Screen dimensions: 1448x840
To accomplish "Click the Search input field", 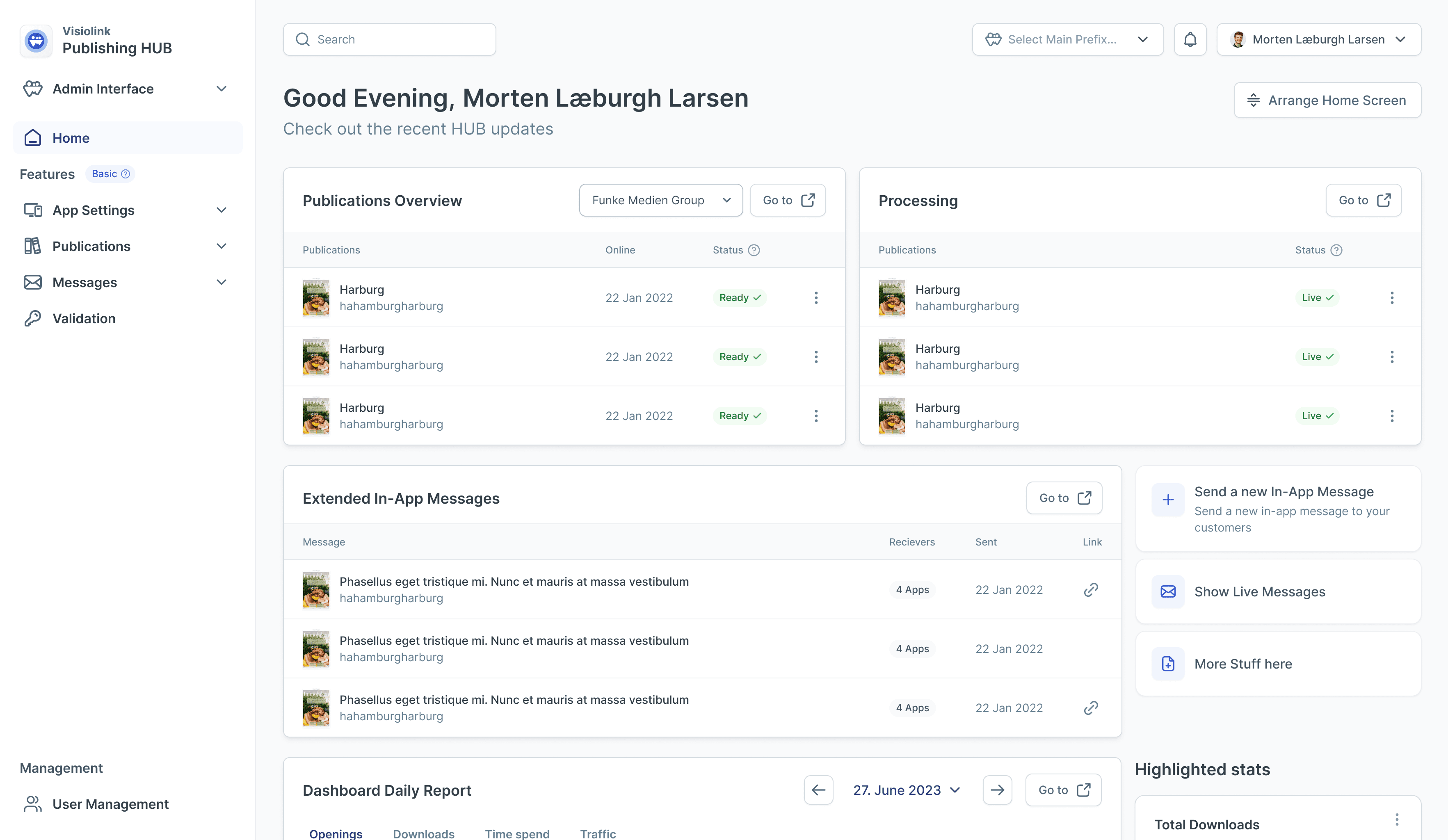I will 390,40.
